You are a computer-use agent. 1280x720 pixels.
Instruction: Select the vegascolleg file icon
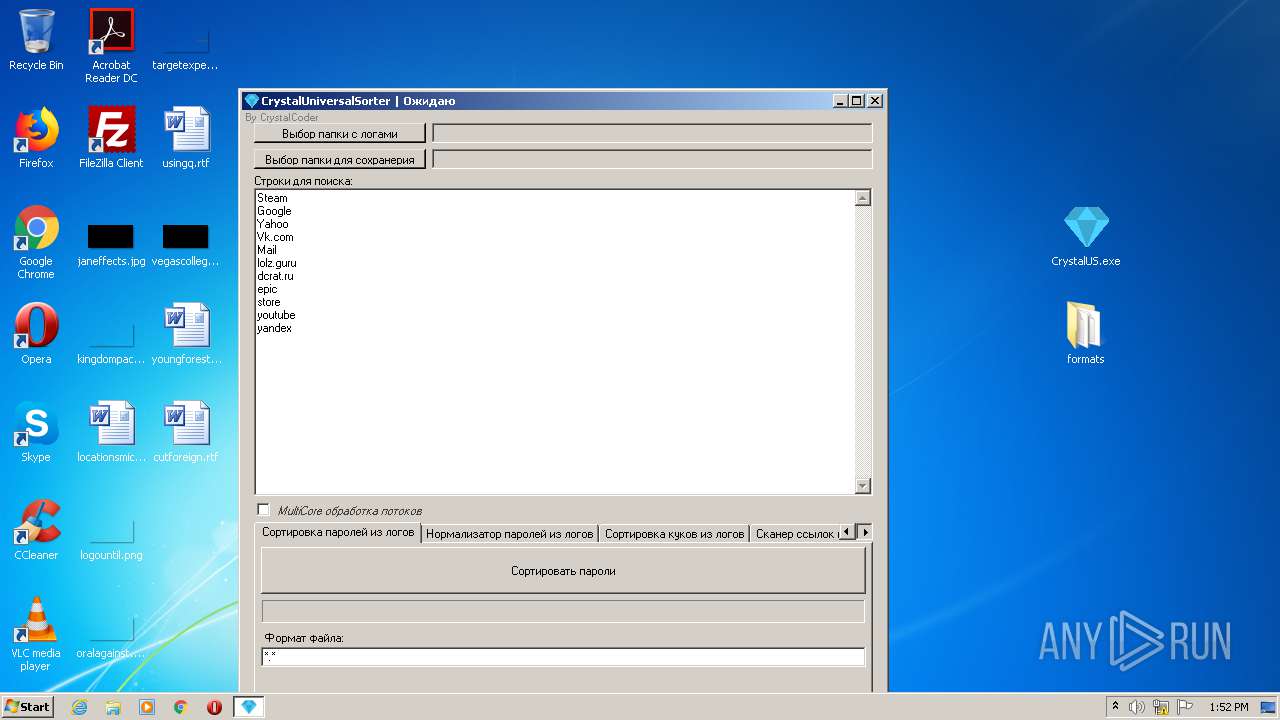coord(185,246)
